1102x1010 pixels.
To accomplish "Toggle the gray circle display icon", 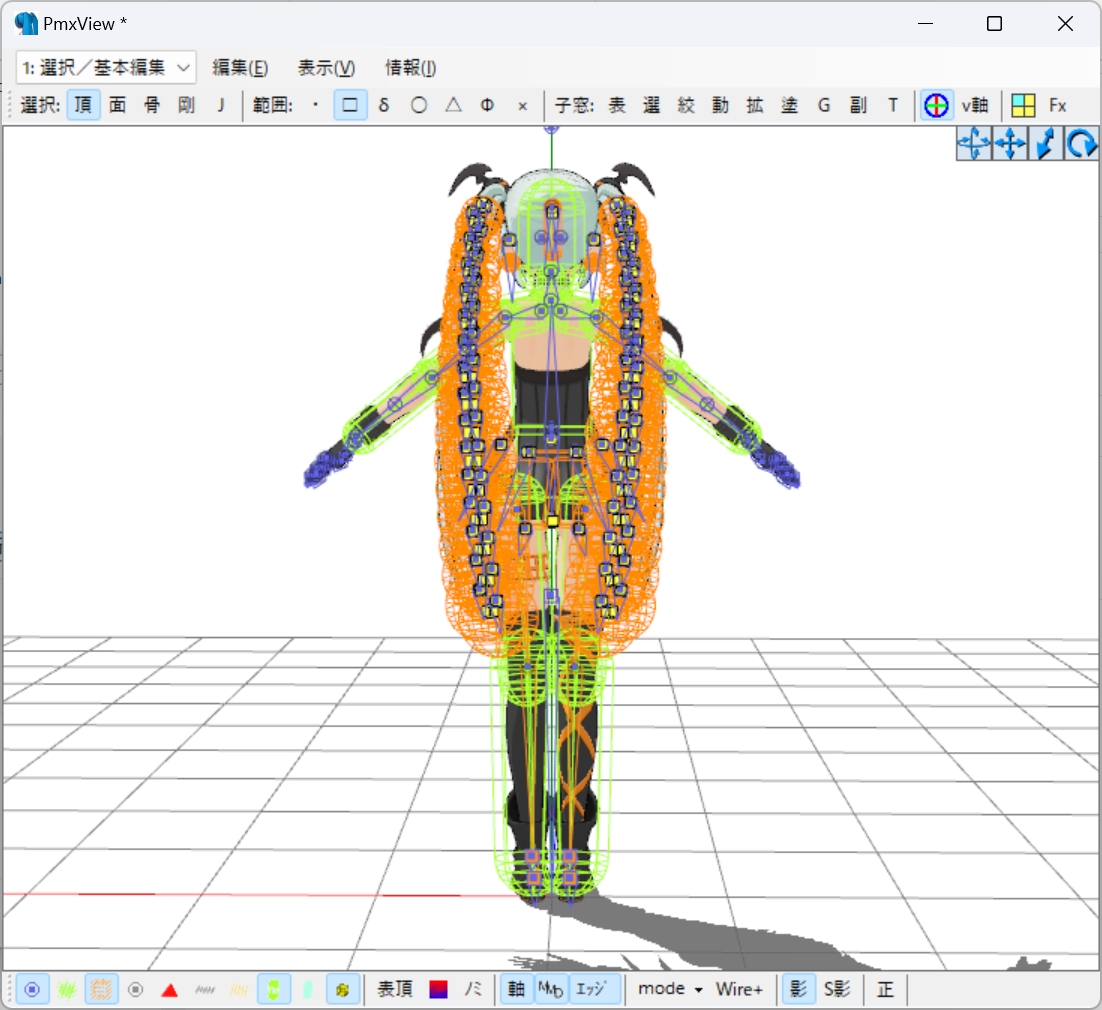I will coord(136,990).
